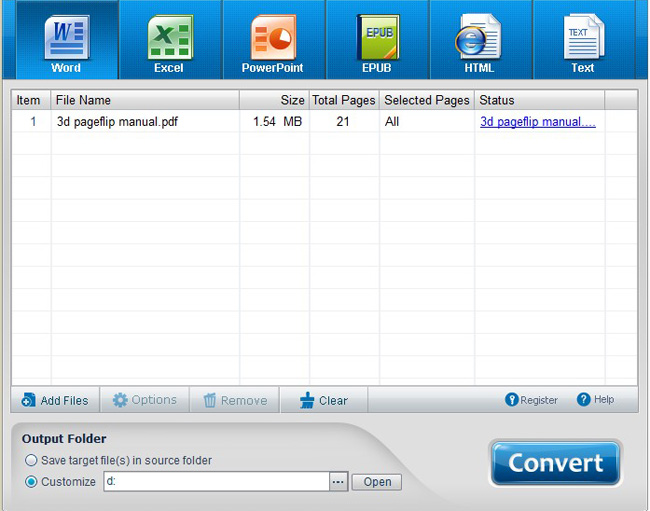Clear the file list

[324, 400]
